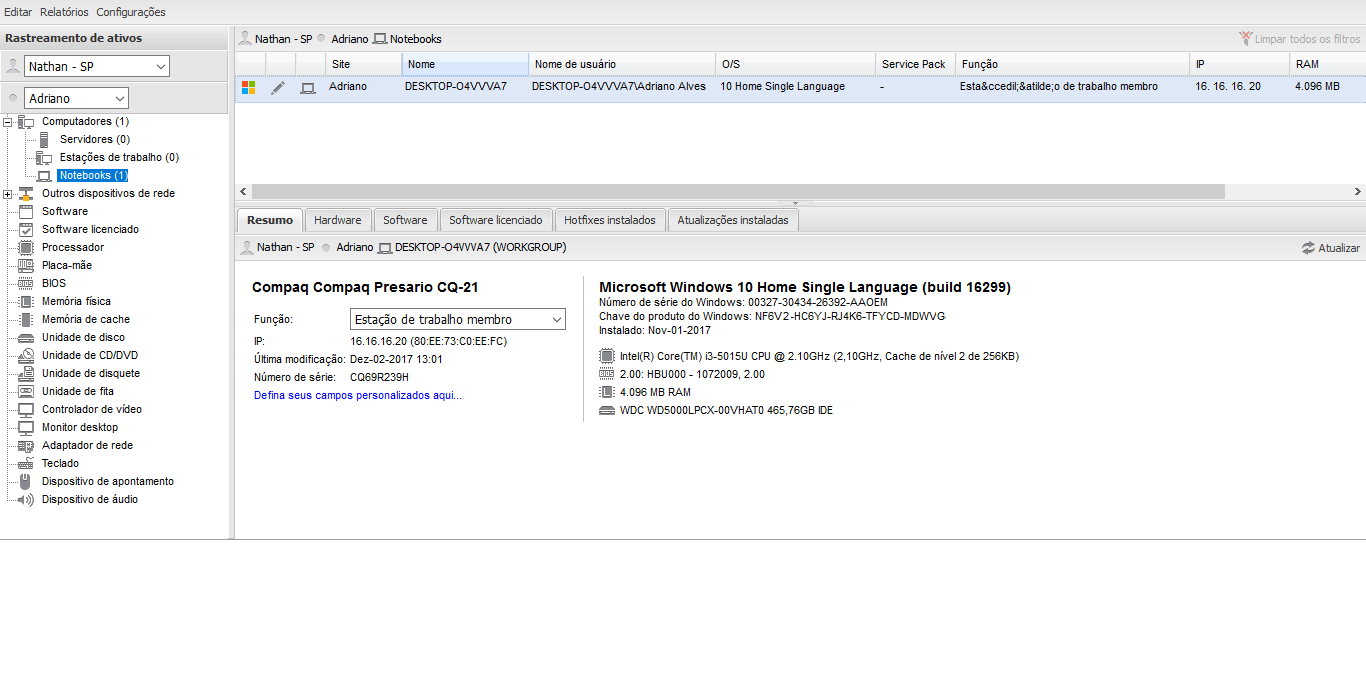The width and height of the screenshot is (1366, 690).
Task: Click the Unidade de fita tape icon
Action: pos(26,391)
